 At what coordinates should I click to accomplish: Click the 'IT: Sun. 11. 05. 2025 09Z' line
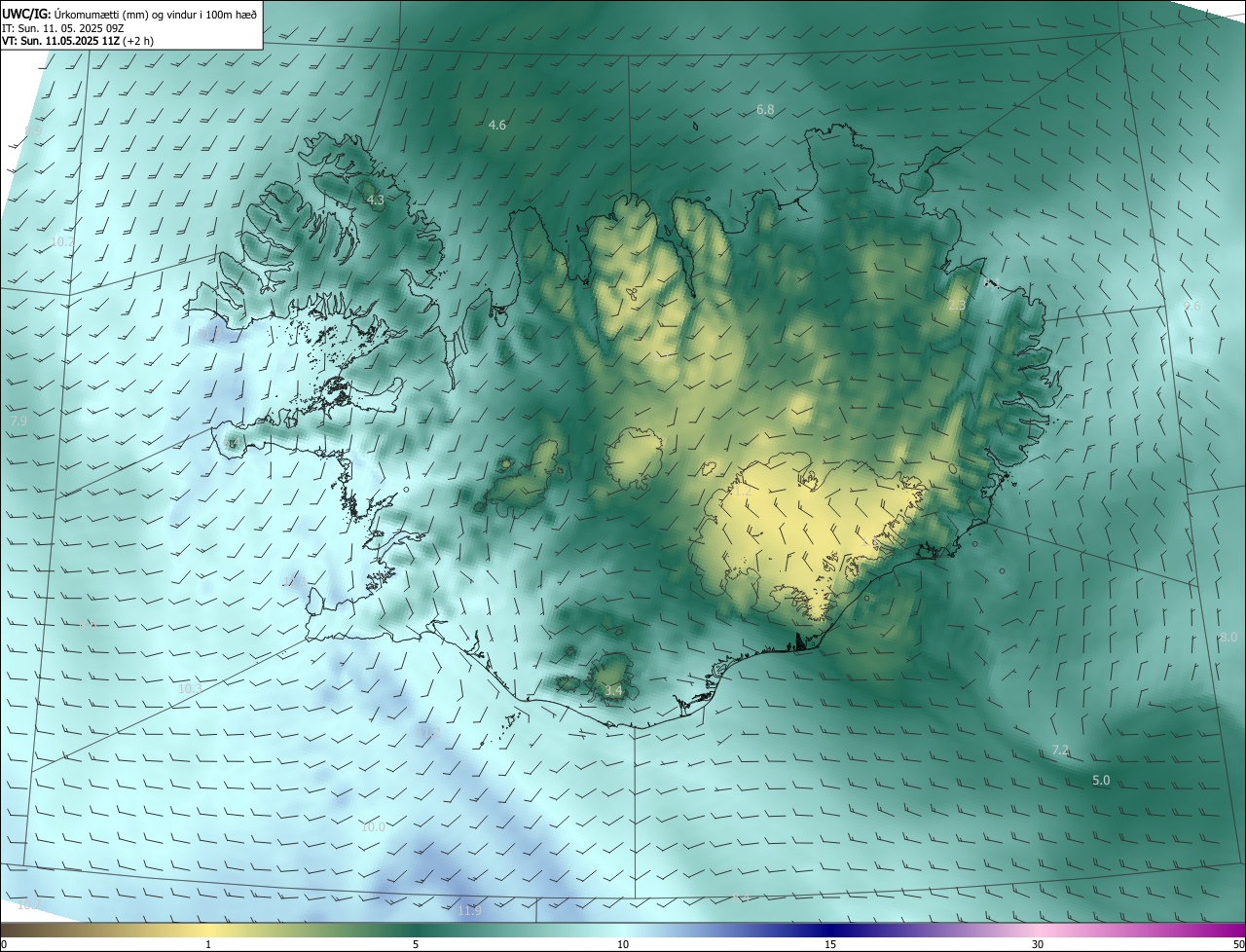pos(61,28)
